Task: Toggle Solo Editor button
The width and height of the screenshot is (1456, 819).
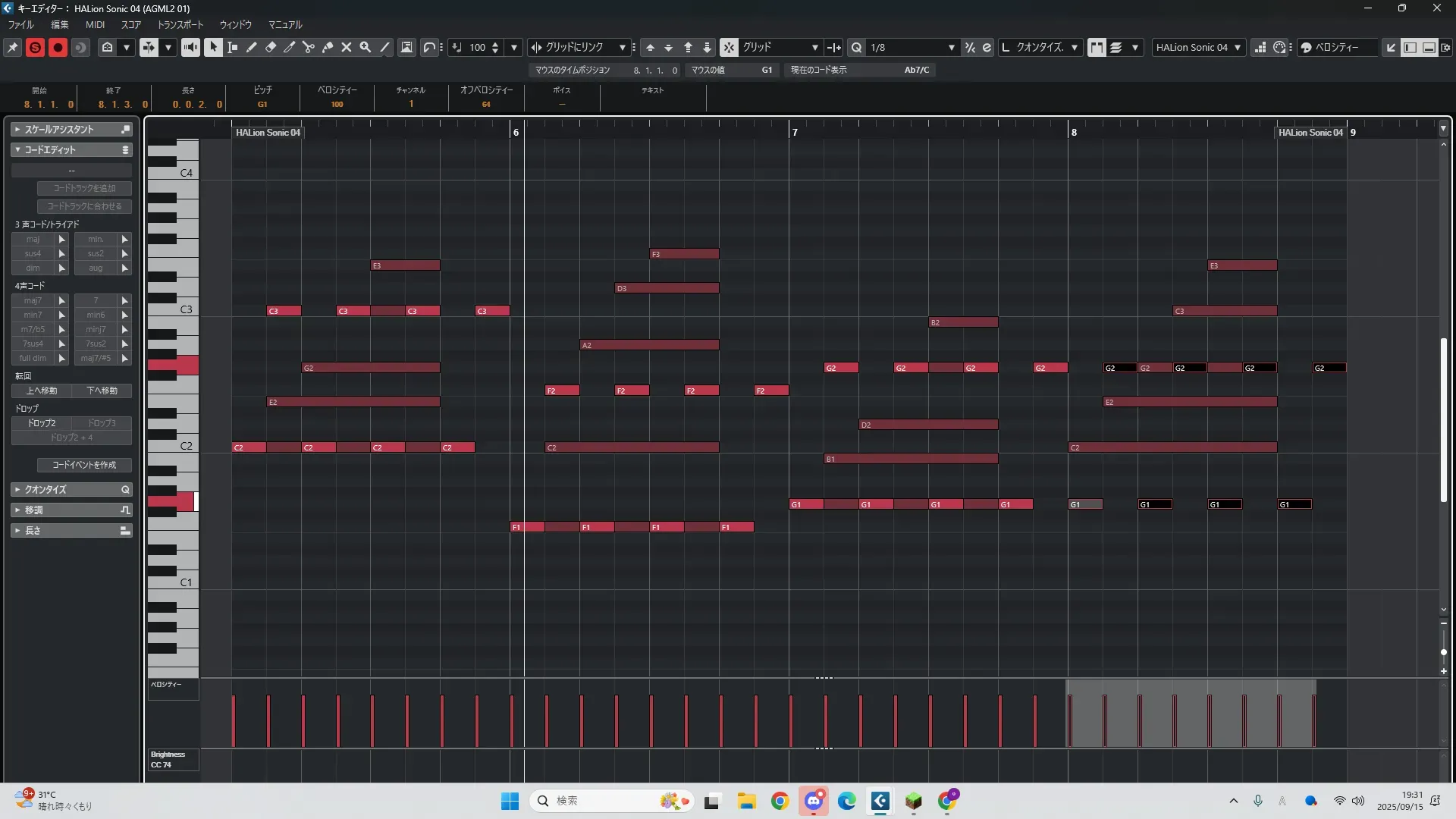Action: click(x=35, y=47)
